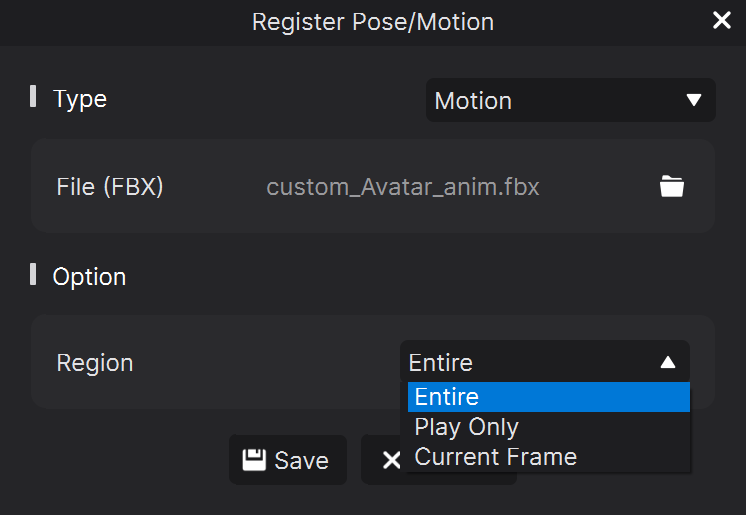Viewport: 746px width, 515px height.
Task: Click the Type section heading
Action: tap(79, 99)
